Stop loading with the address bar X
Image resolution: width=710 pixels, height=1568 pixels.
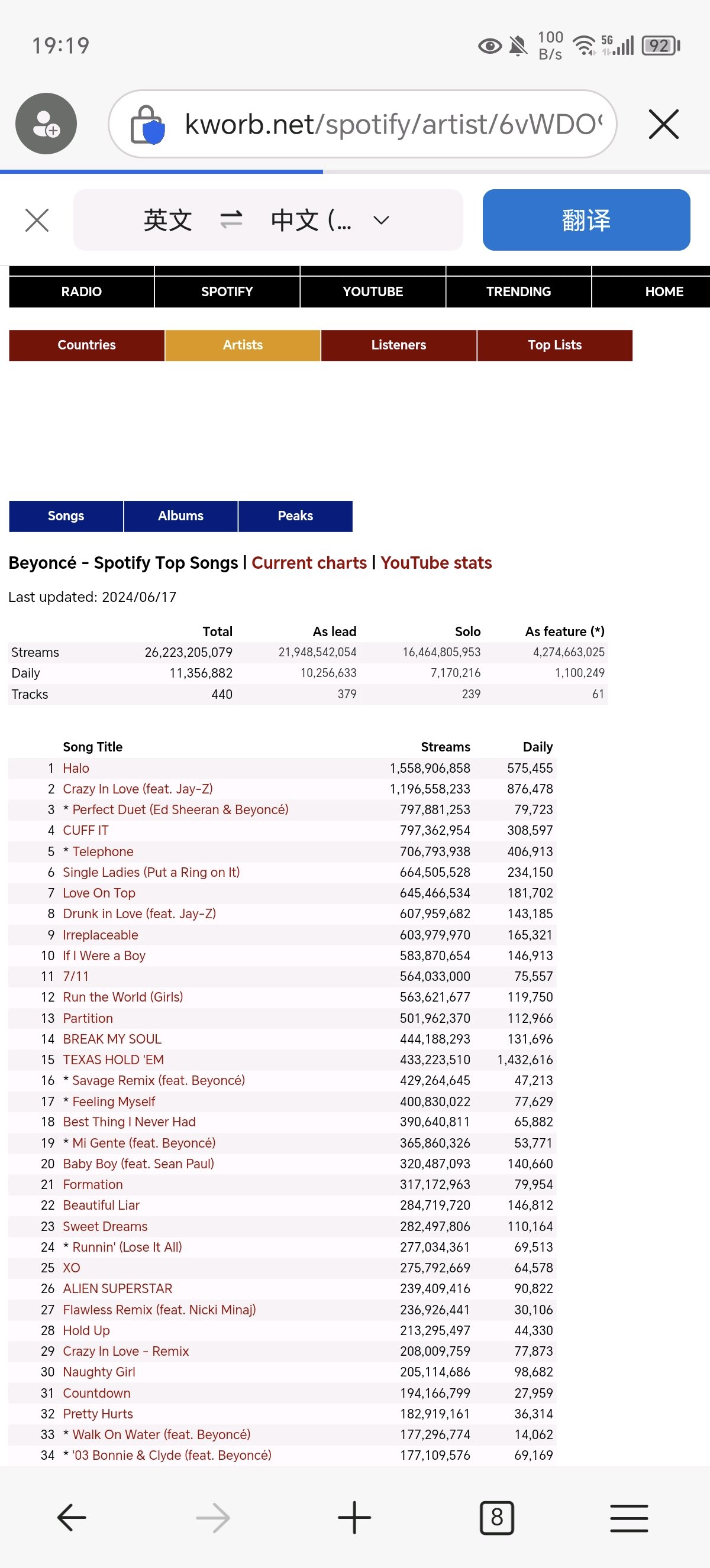point(663,124)
